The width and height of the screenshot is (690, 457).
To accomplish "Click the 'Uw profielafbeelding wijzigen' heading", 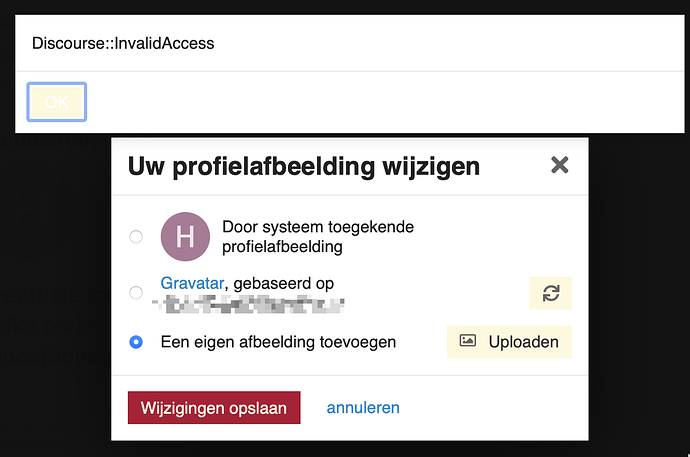I will (x=304, y=167).
